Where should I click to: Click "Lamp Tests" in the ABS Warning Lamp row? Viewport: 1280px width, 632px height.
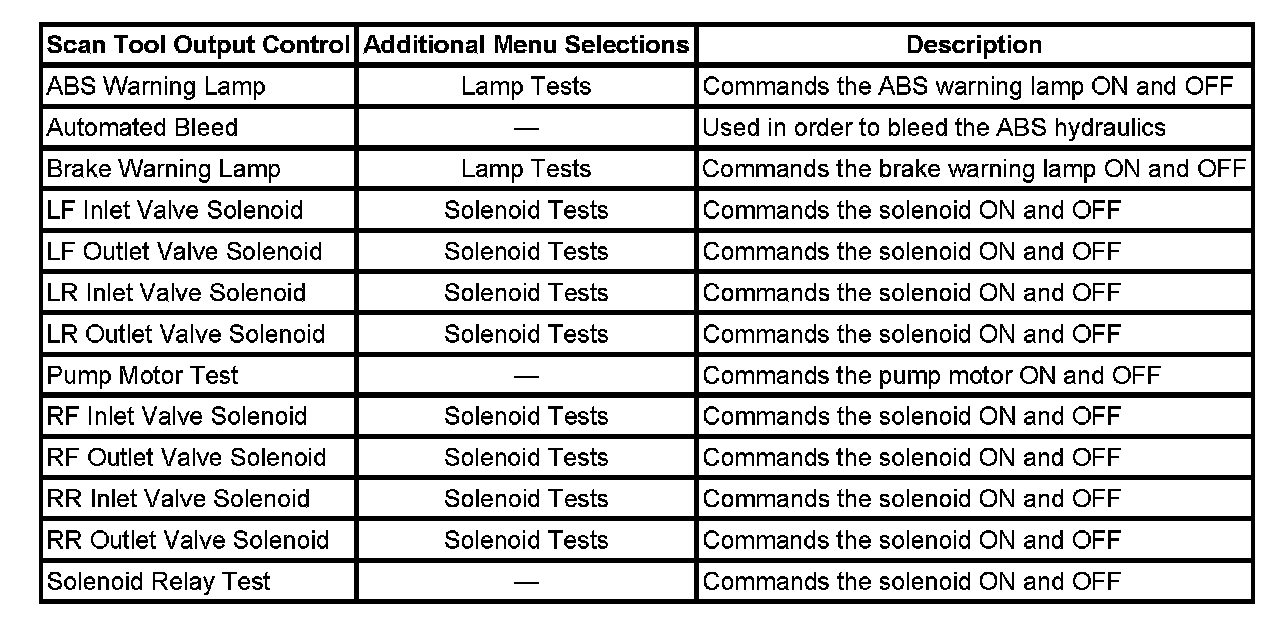(x=526, y=86)
